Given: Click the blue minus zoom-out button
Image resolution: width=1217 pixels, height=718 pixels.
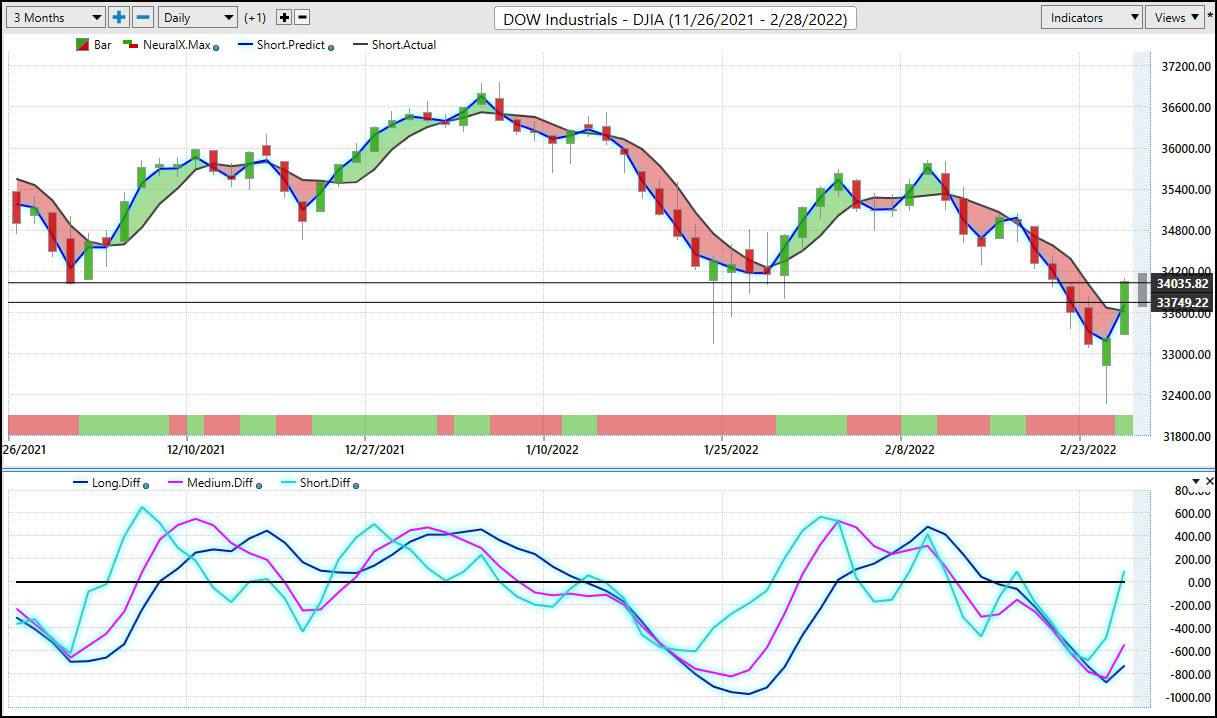Looking at the screenshot, I should [x=143, y=17].
